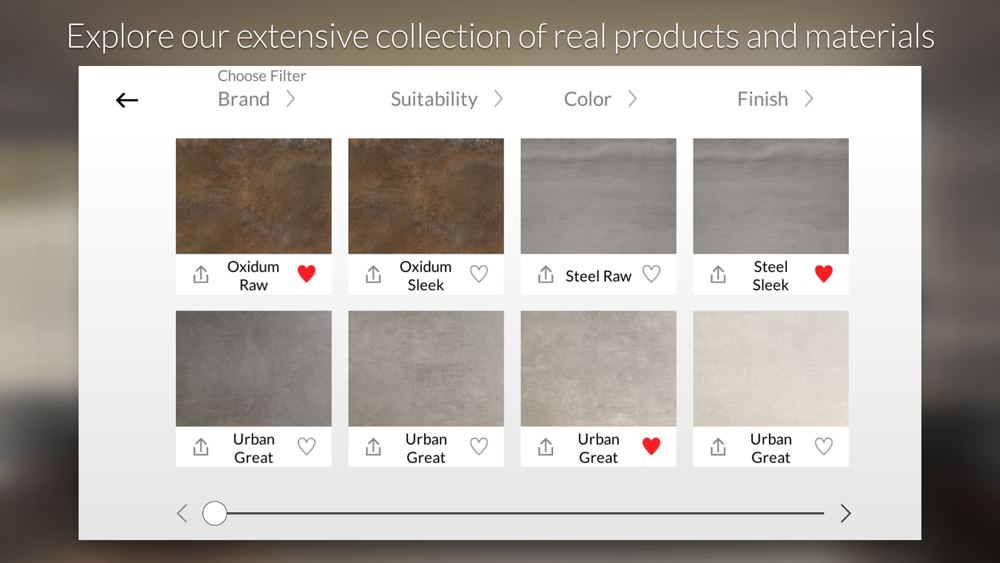Screen dimensions: 1000x563
Task: Unfavorite the Oxidum Raw heart
Action: click(x=307, y=274)
